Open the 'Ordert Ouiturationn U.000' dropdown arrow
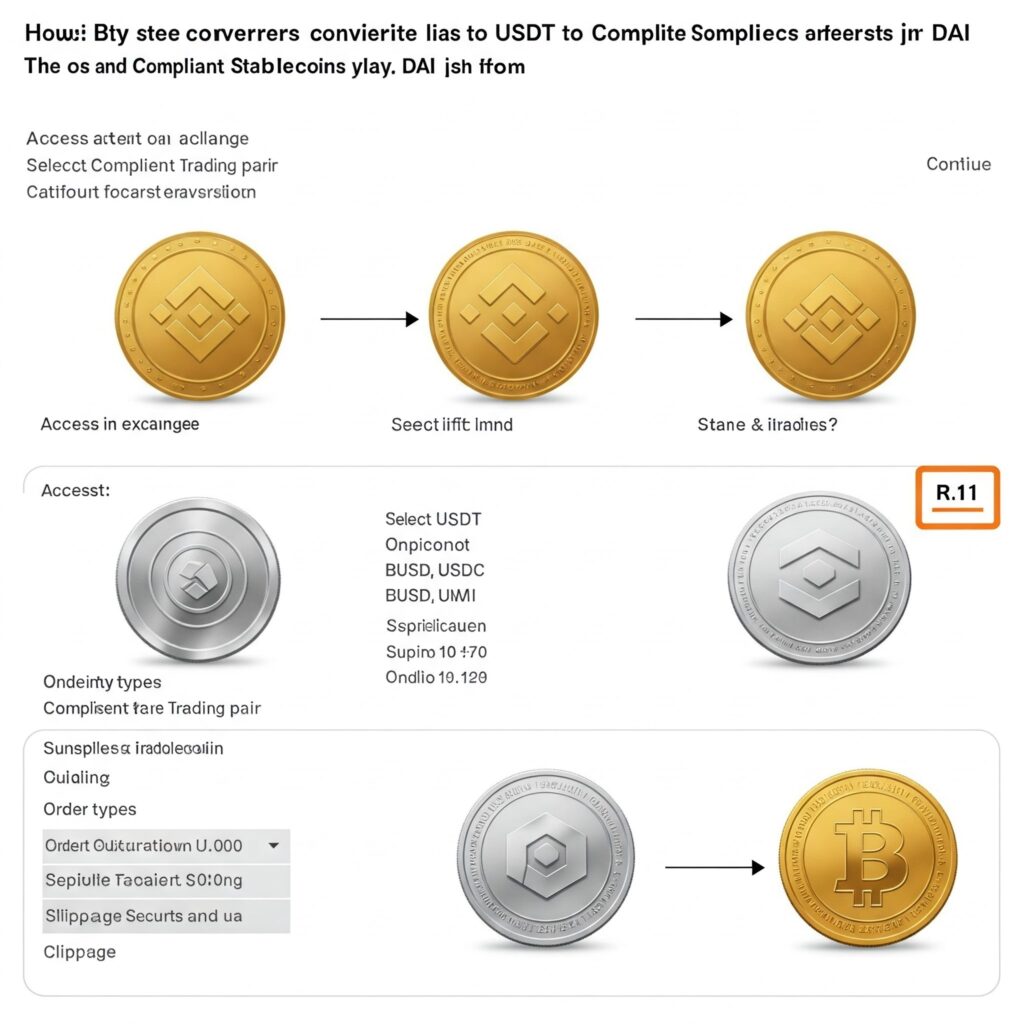The image size is (1024, 1024). pos(274,845)
